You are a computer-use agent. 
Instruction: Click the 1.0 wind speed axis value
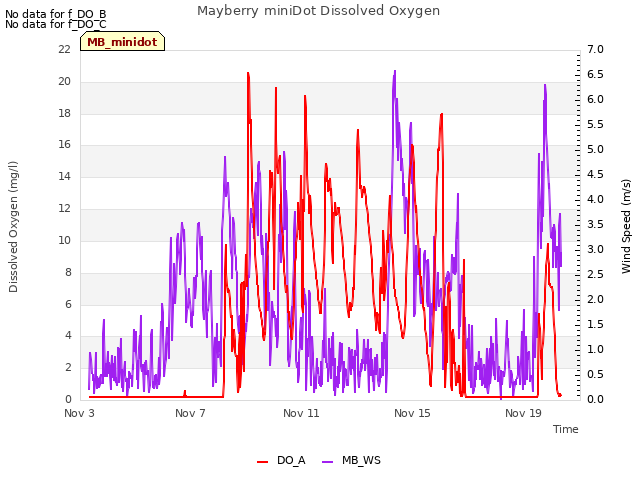(x=595, y=349)
